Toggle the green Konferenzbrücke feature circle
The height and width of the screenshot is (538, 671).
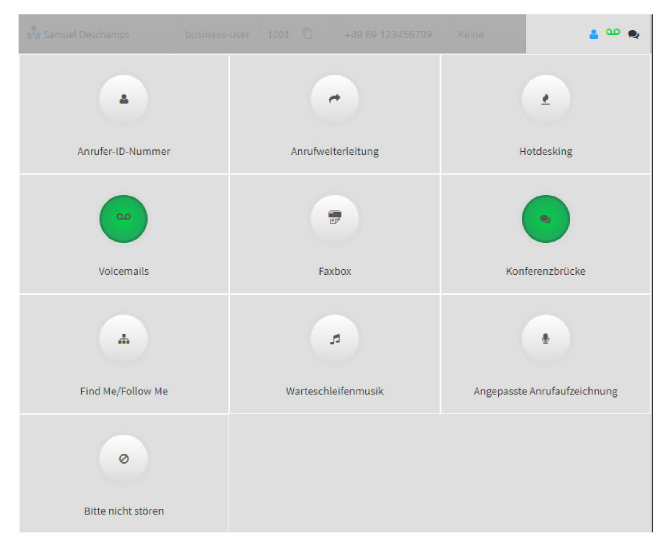coord(545,219)
